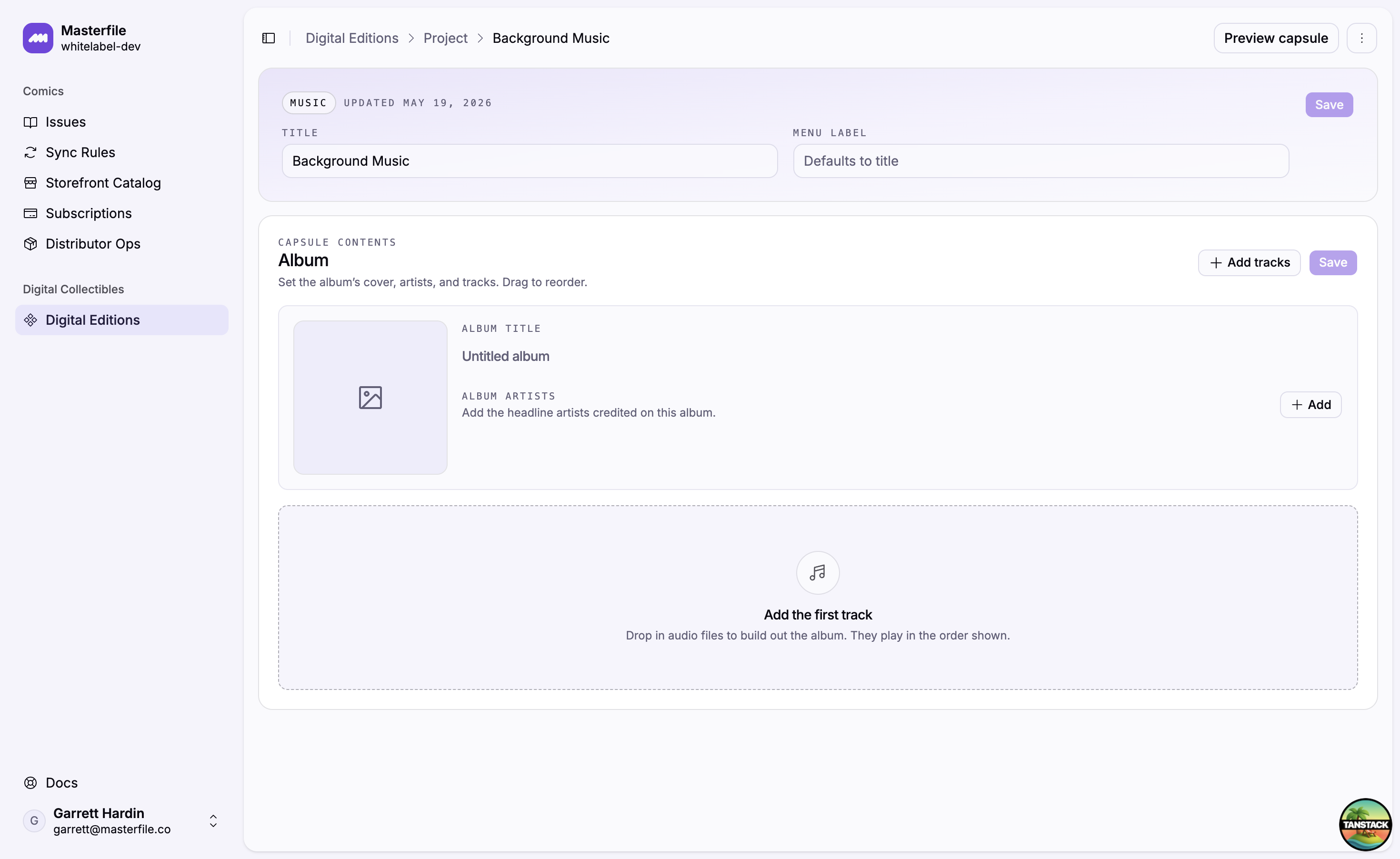Click the Masterfile purple logo icon
Screen dimensions: 1400x859
tap(38, 38)
